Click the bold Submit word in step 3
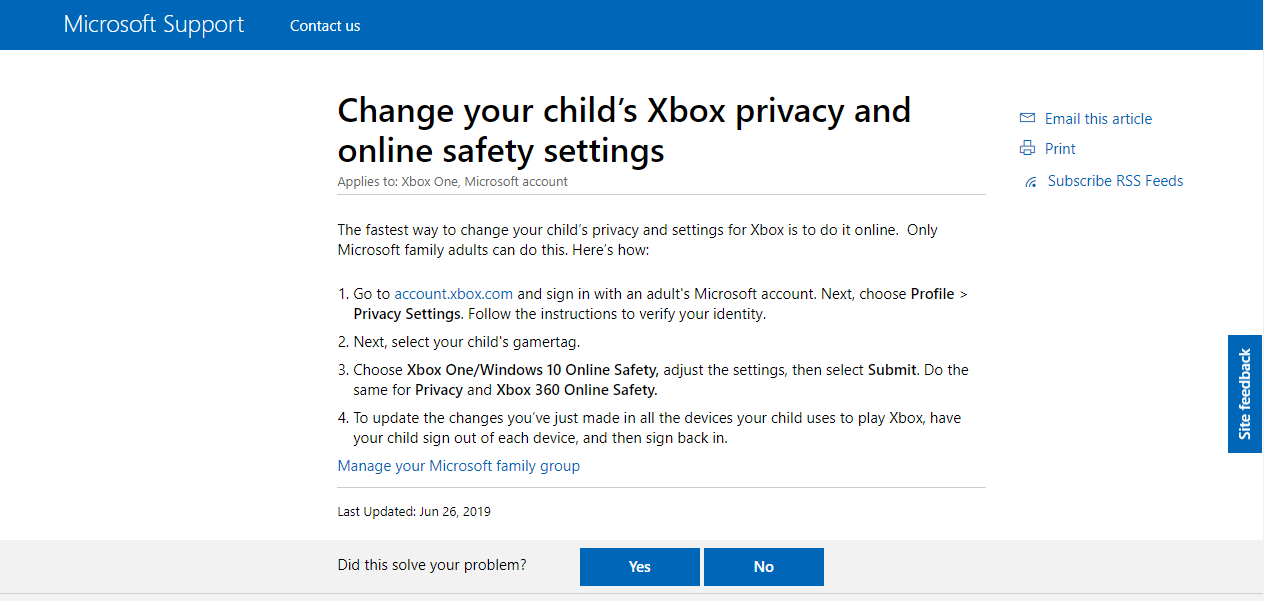Screen dimensions: 1264x601 point(892,370)
